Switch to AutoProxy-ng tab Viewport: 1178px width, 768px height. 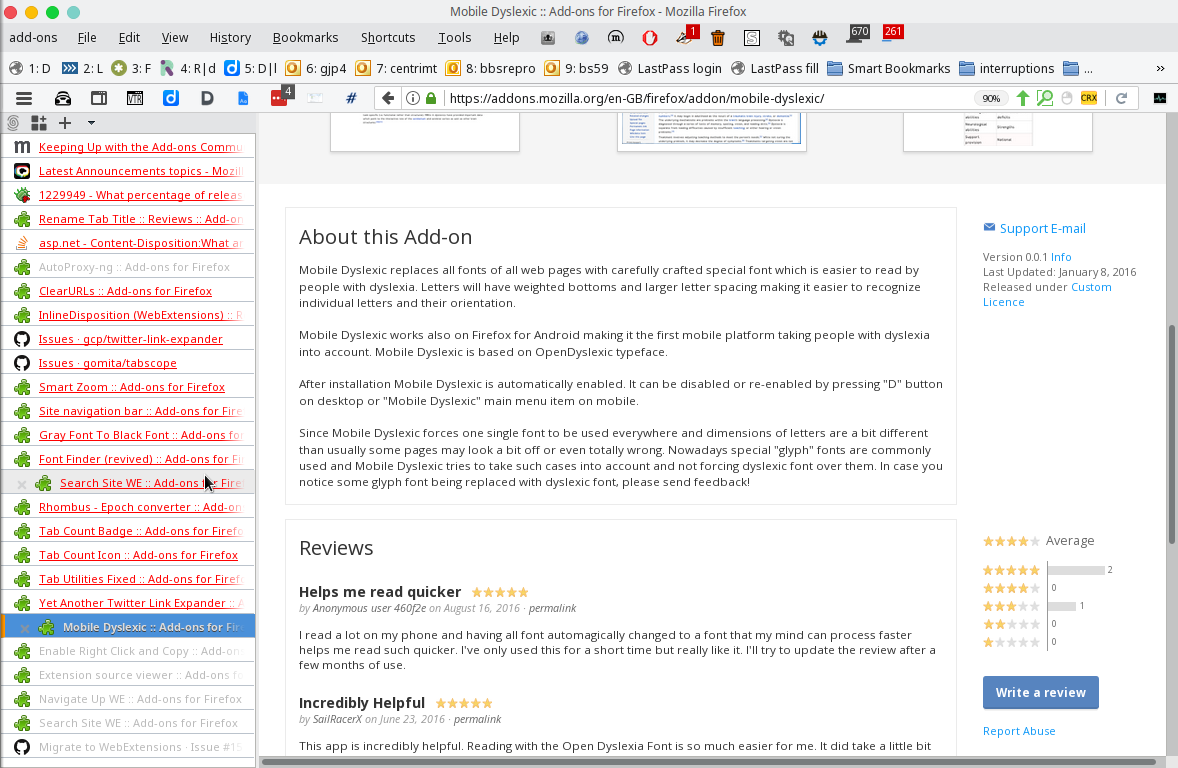pos(128,267)
